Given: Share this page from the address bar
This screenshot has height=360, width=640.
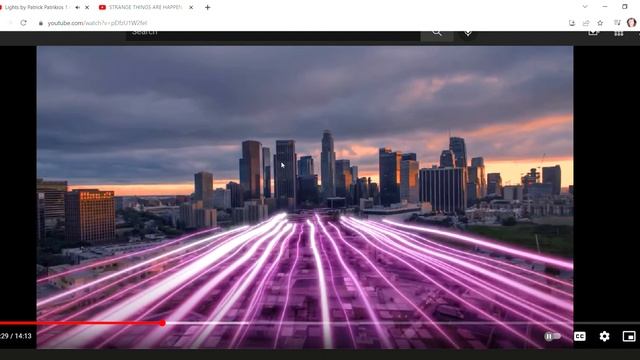Looking at the screenshot, I should tap(586, 23).
